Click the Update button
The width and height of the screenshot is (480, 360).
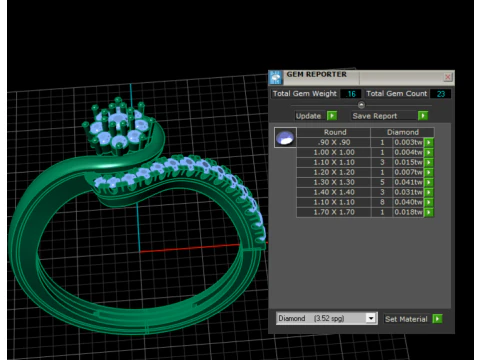(308, 116)
